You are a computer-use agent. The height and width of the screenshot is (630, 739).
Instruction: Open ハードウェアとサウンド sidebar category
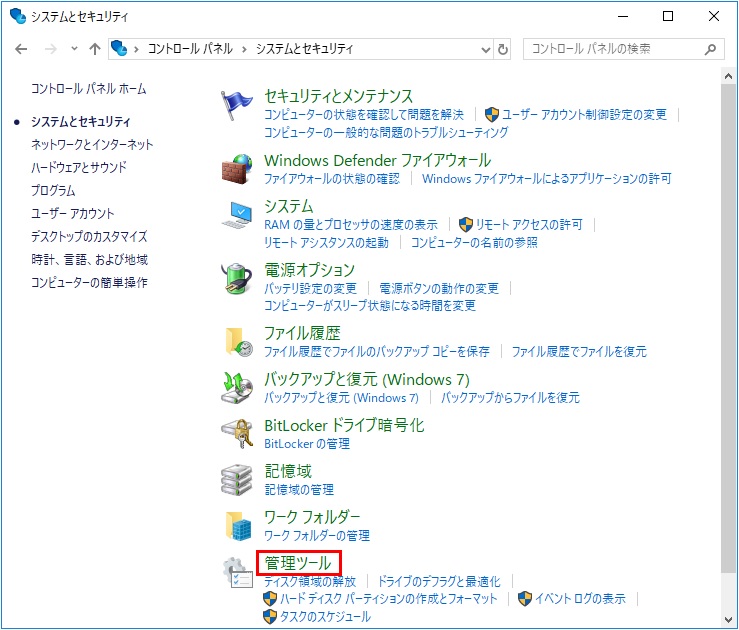(79, 167)
